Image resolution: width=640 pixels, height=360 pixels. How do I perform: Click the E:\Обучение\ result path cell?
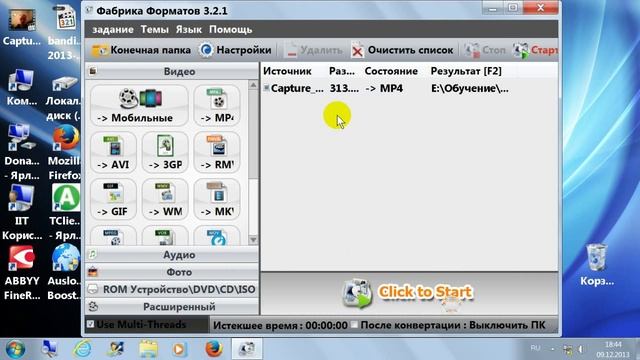point(470,88)
